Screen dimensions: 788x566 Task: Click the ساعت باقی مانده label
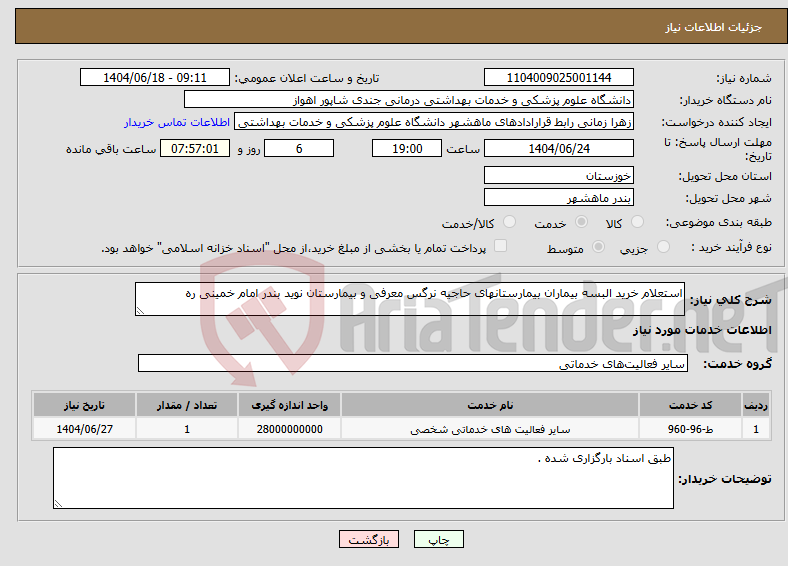(x=111, y=149)
